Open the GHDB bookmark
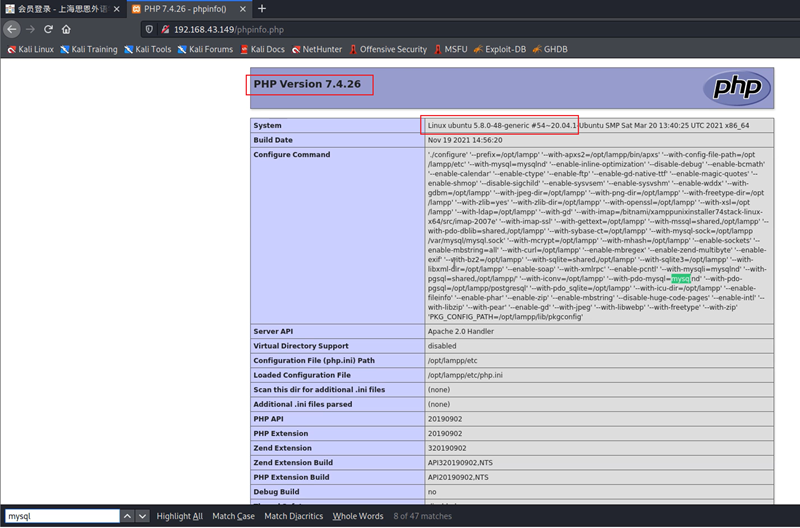This screenshot has width=800, height=528. (550, 49)
